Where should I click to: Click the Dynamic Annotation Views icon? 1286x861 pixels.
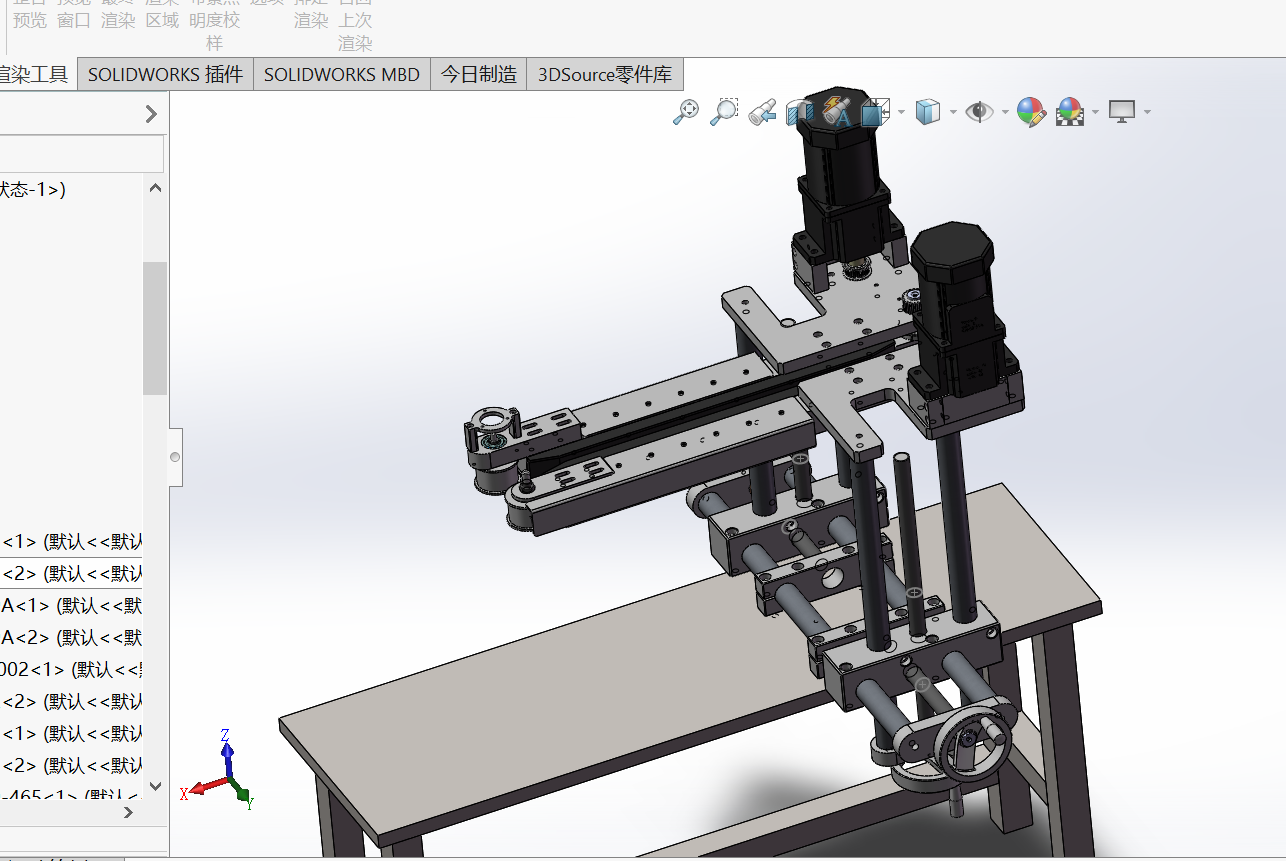click(836, 112)
